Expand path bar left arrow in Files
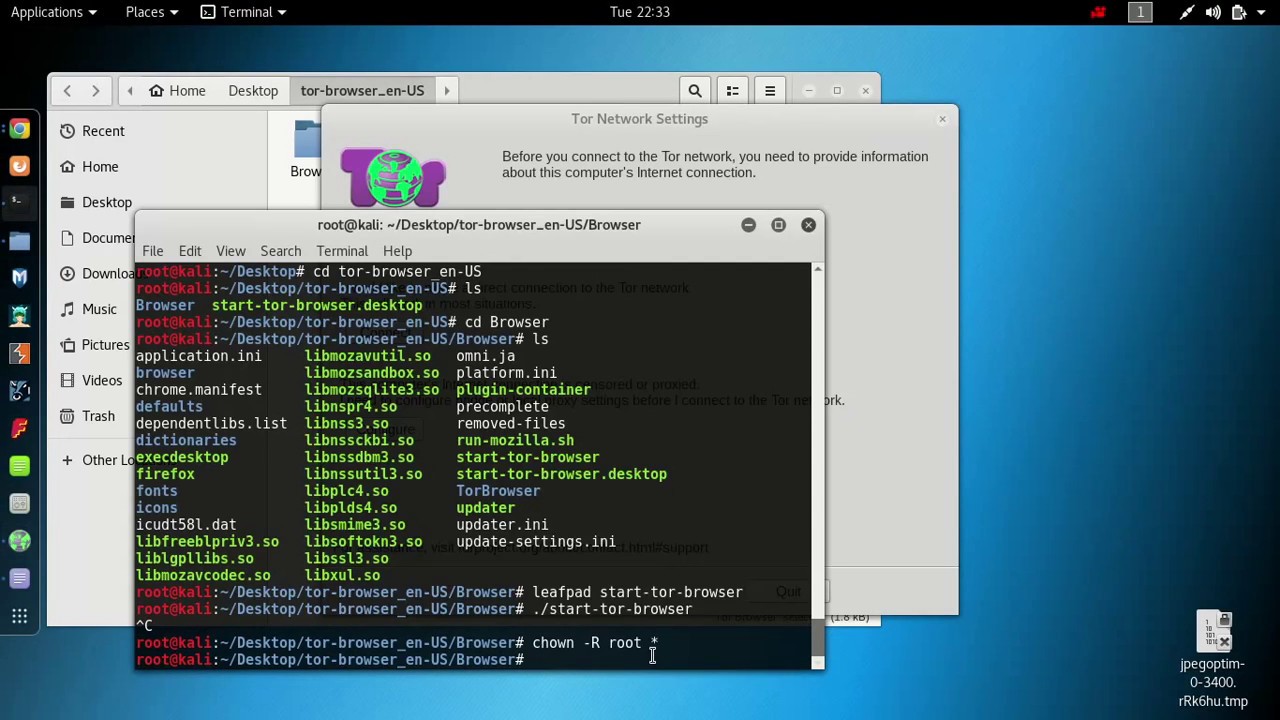 click(x=130, y=91)
